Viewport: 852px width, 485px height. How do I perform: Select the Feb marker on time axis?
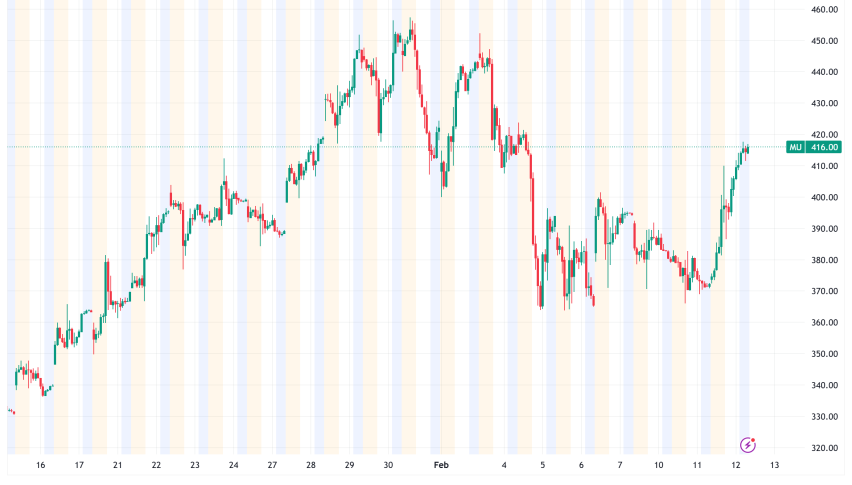point(442,466)
